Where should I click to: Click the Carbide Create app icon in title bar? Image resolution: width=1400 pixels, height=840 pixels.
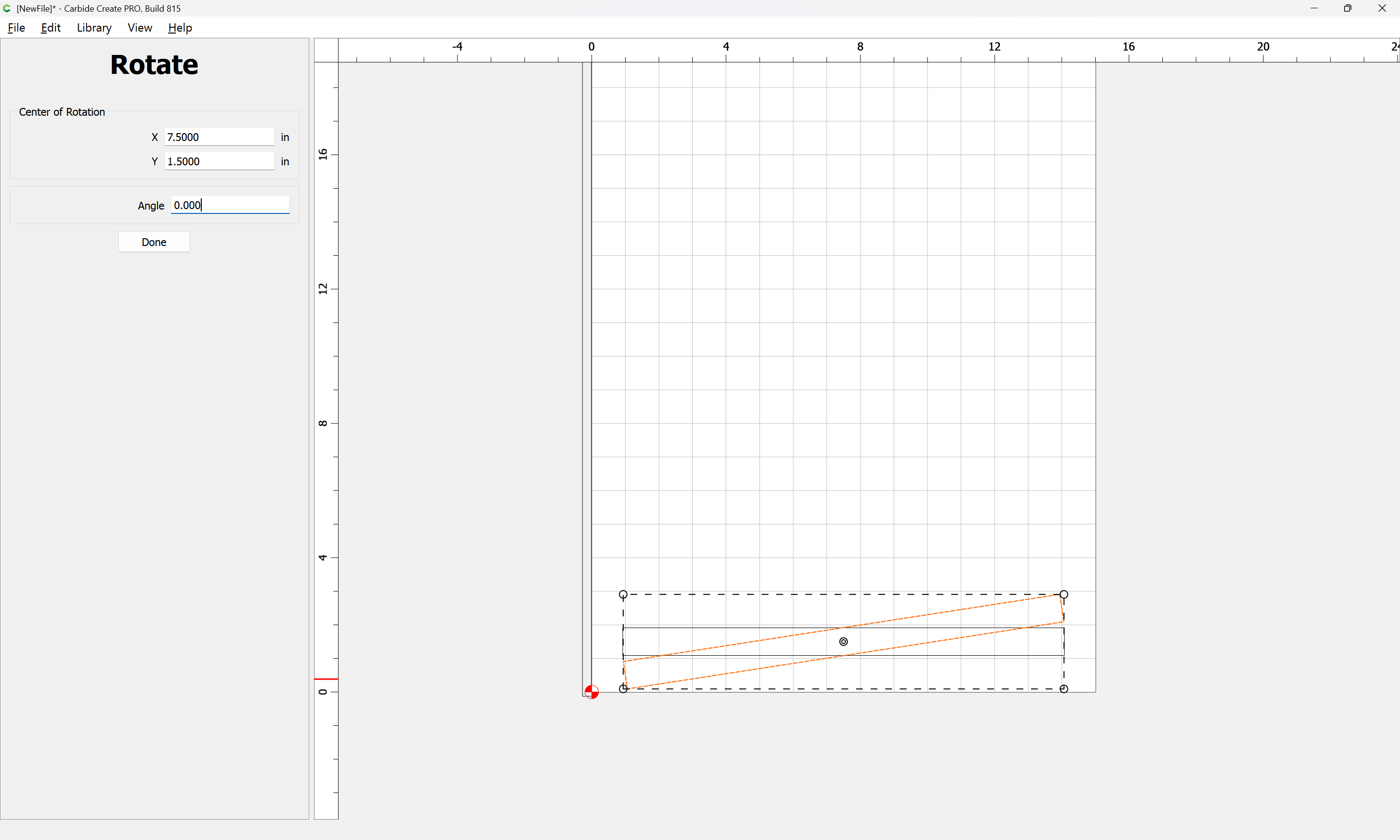(x=7, y=8)
